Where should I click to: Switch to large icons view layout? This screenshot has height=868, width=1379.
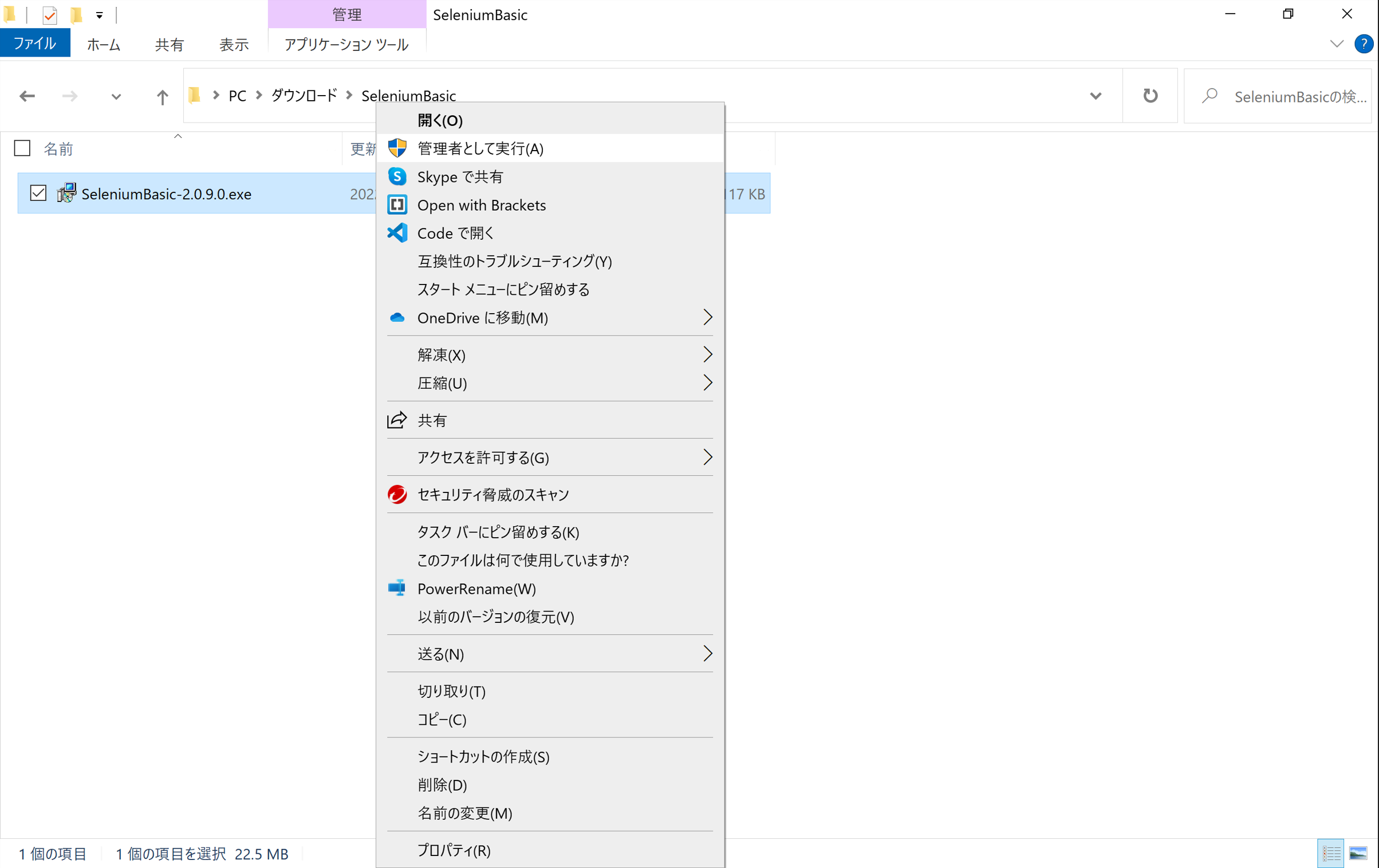coord(1358,854)
